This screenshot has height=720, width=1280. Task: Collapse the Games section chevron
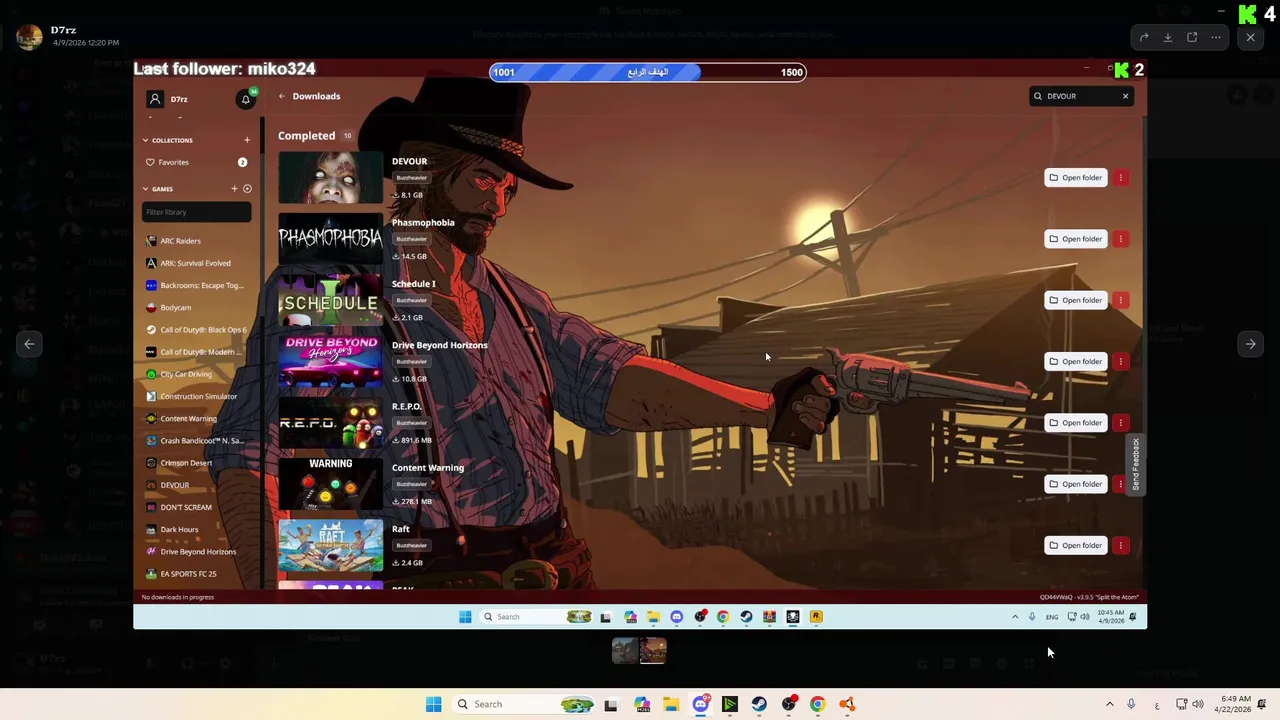[145, 189]
